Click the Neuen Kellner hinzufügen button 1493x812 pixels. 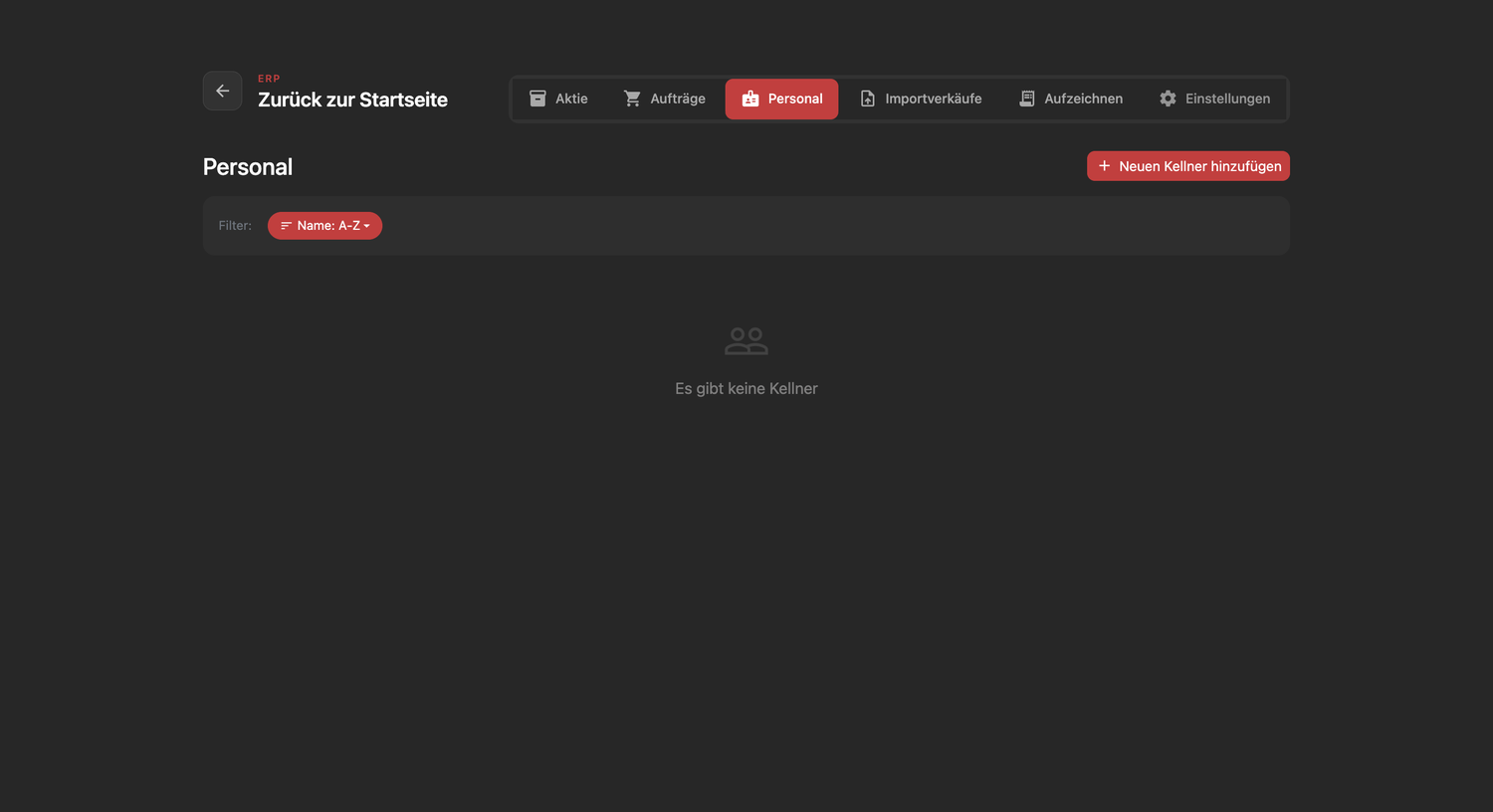[1188, 166]
